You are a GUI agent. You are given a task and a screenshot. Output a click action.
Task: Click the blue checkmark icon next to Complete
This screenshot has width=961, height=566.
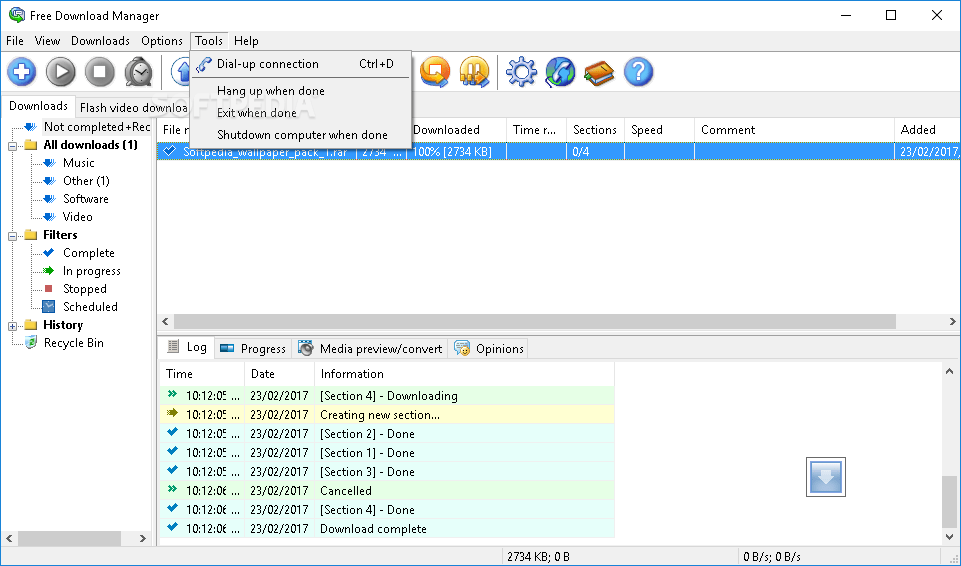49,252
